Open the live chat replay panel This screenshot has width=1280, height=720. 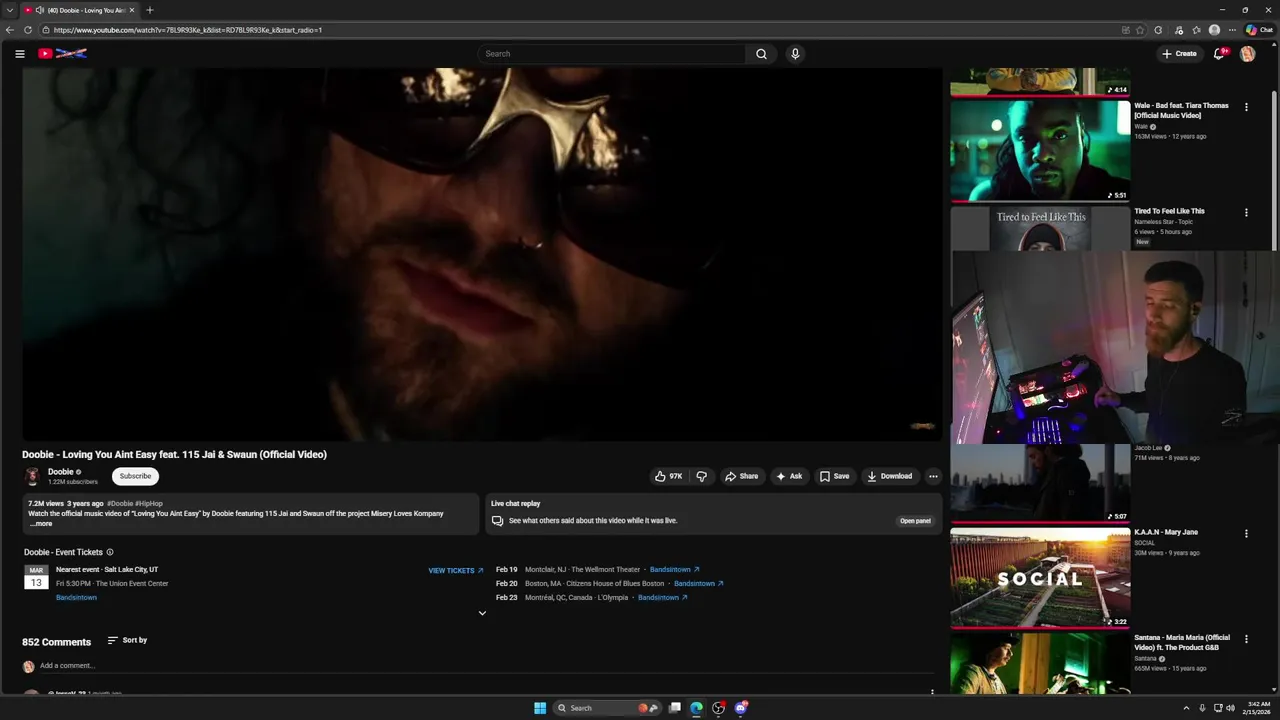(915, 521)
